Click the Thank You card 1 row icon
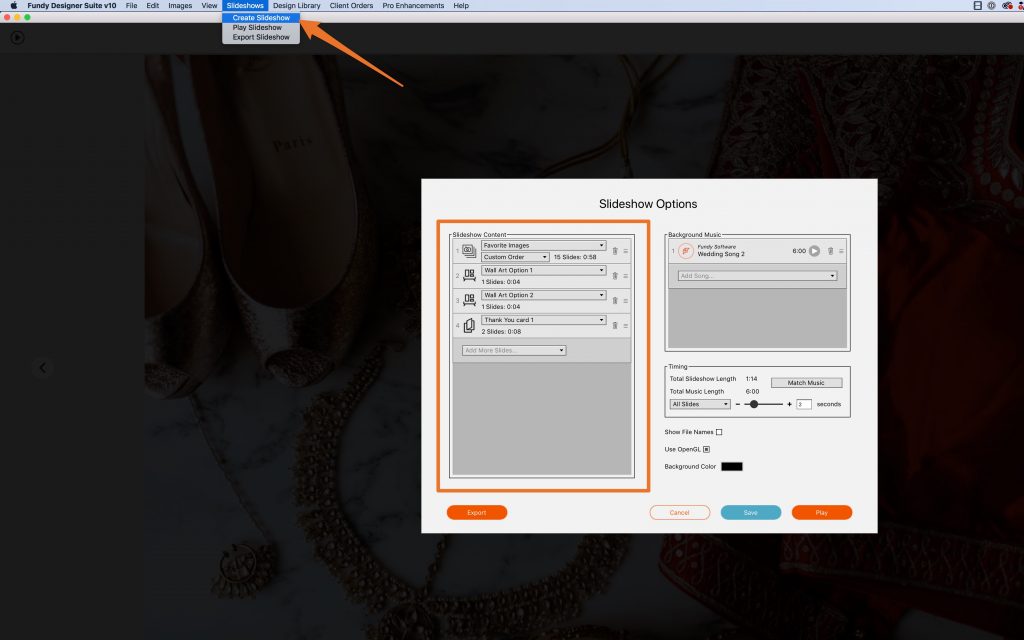The image size is (1024, 640). (x=469, y=325)
